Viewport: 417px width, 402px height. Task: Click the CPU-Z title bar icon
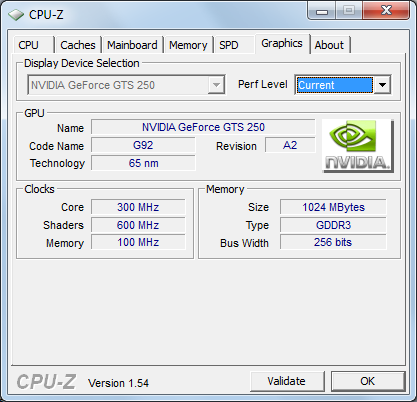pos(16,15)
